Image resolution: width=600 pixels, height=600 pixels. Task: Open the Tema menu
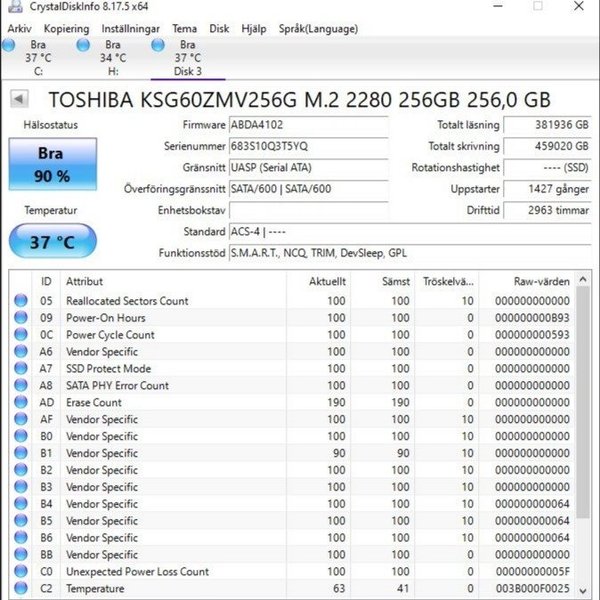(184, 29)
